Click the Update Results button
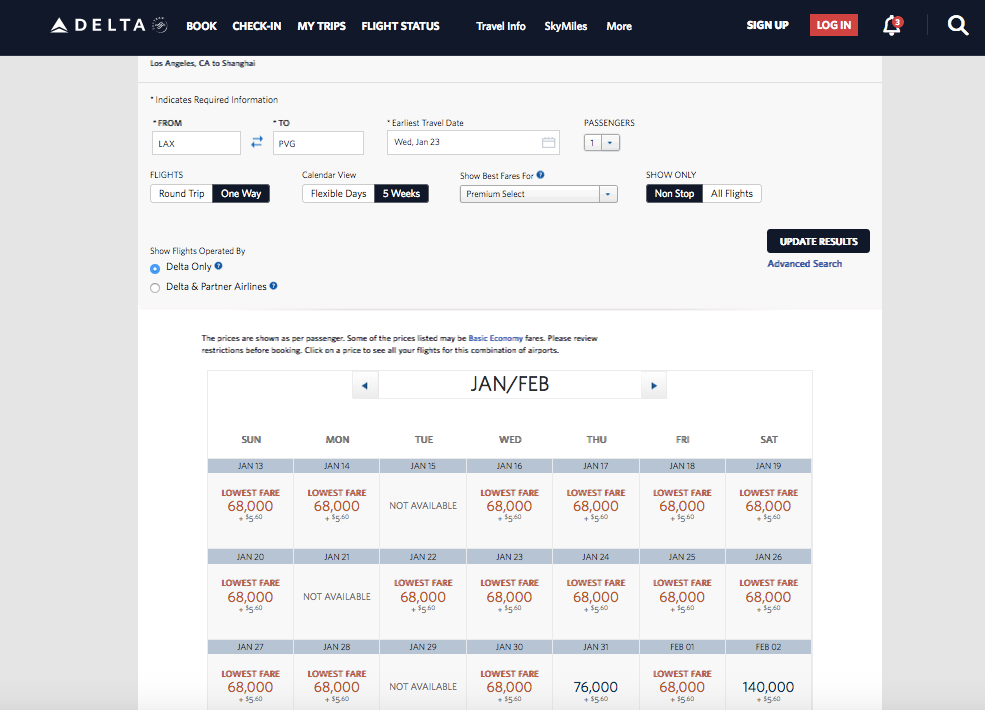The height and width of the screenshot is (710, 985). [x=818, y=242]
